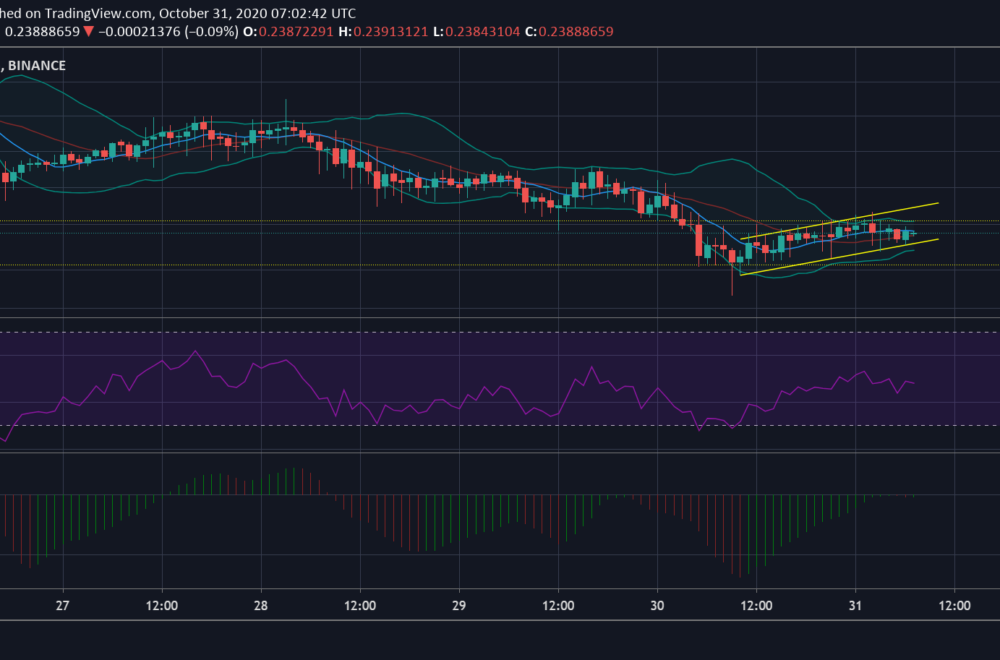Click the '12:00' label between 27 and 28
The height and width of the screenshot is (660, 1000).
coord(161,605)
